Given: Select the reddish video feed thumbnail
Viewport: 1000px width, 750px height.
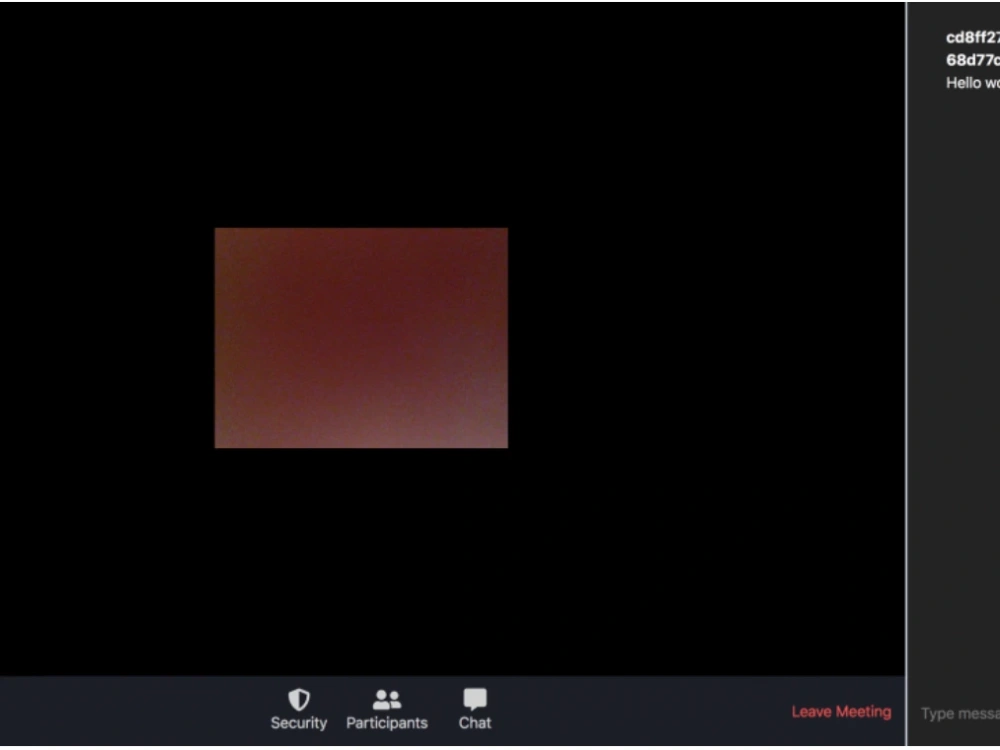Looking at the screenshot, I should tap(361, 338).
